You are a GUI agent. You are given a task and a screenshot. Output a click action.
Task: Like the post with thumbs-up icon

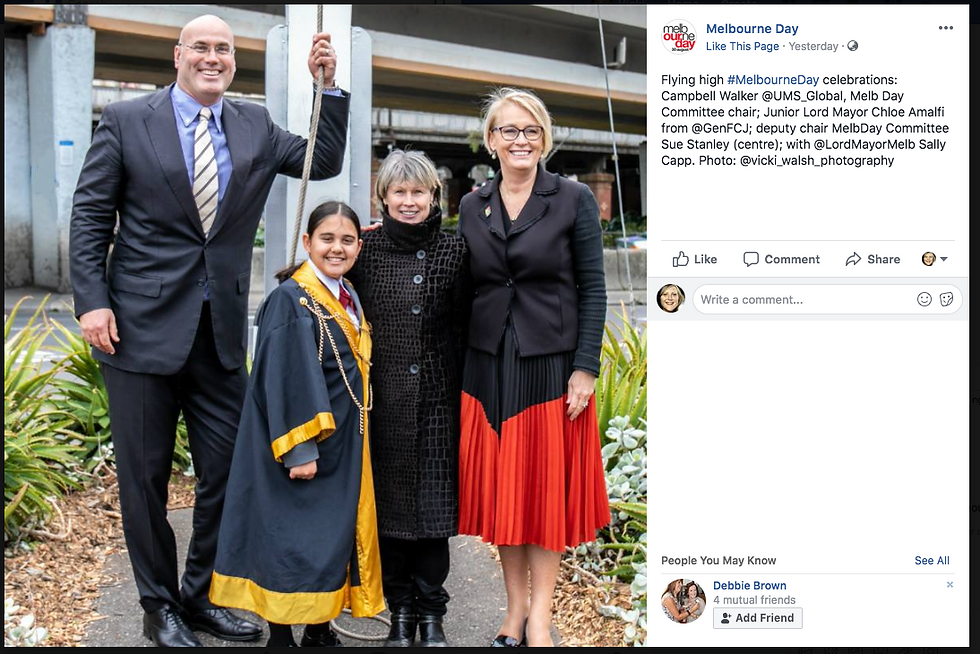pos(694,259)
